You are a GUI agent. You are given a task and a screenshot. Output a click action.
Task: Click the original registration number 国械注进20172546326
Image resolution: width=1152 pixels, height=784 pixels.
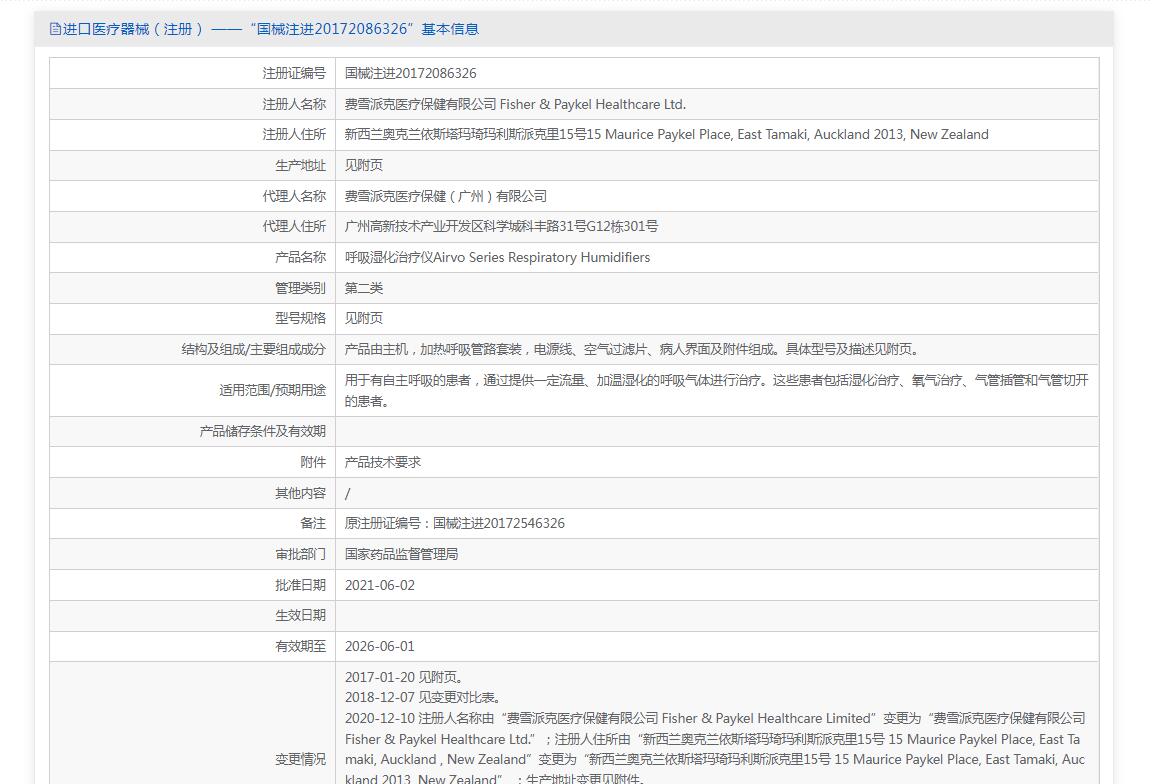[x=455, y=523]
